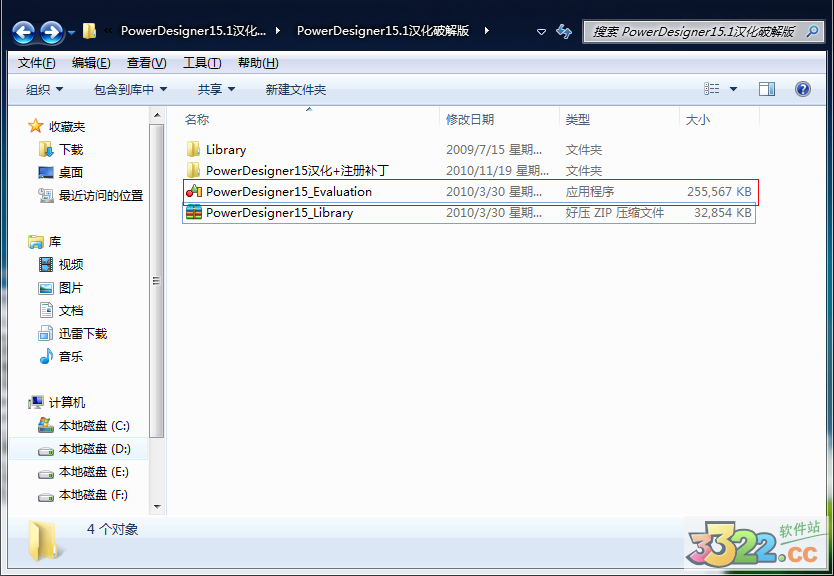Expand arrow after first PowerDesigner15.1汉化... breadcrumb
834x576 pixels.
(278, 31)
